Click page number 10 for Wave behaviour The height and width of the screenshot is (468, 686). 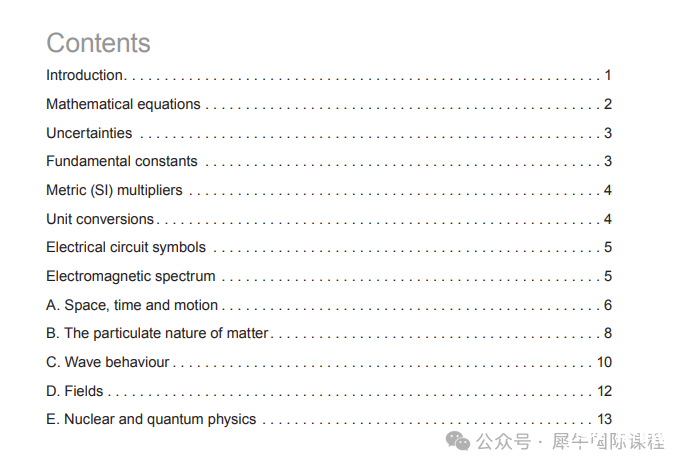[605, 362]
